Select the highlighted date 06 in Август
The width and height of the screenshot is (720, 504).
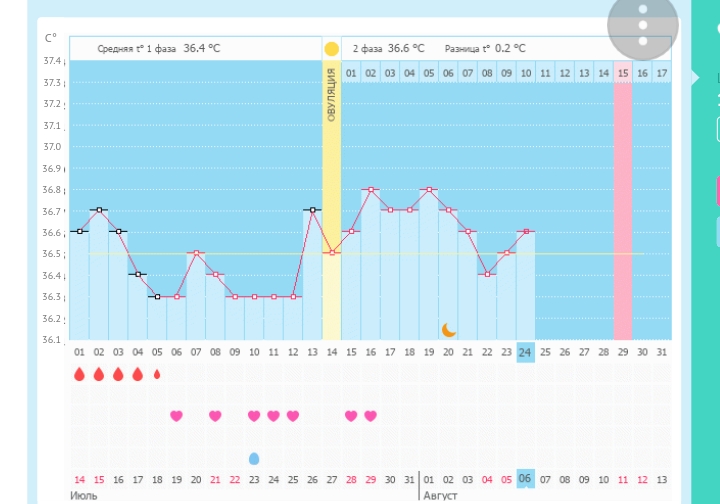click(x=525, y=479)
